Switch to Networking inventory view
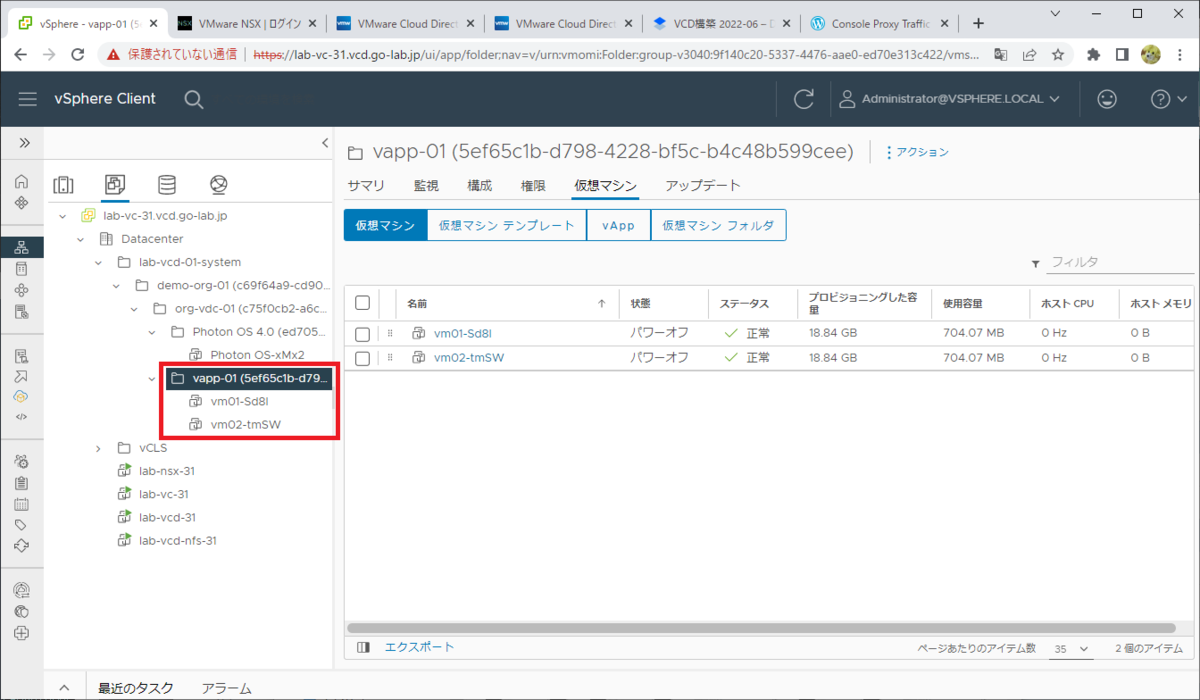Viewport: 1200px width, 700px height. click(x=219, y=185)
